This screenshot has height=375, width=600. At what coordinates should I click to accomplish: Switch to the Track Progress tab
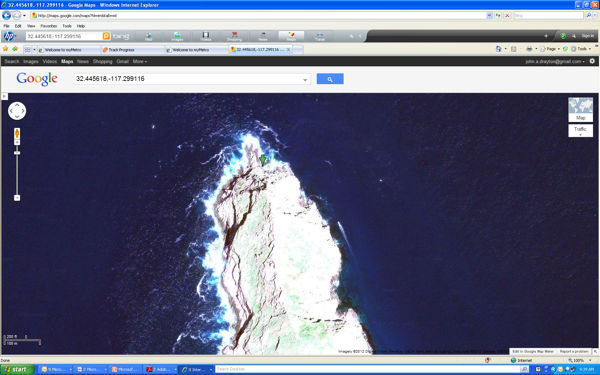click(x=132, y=50)
